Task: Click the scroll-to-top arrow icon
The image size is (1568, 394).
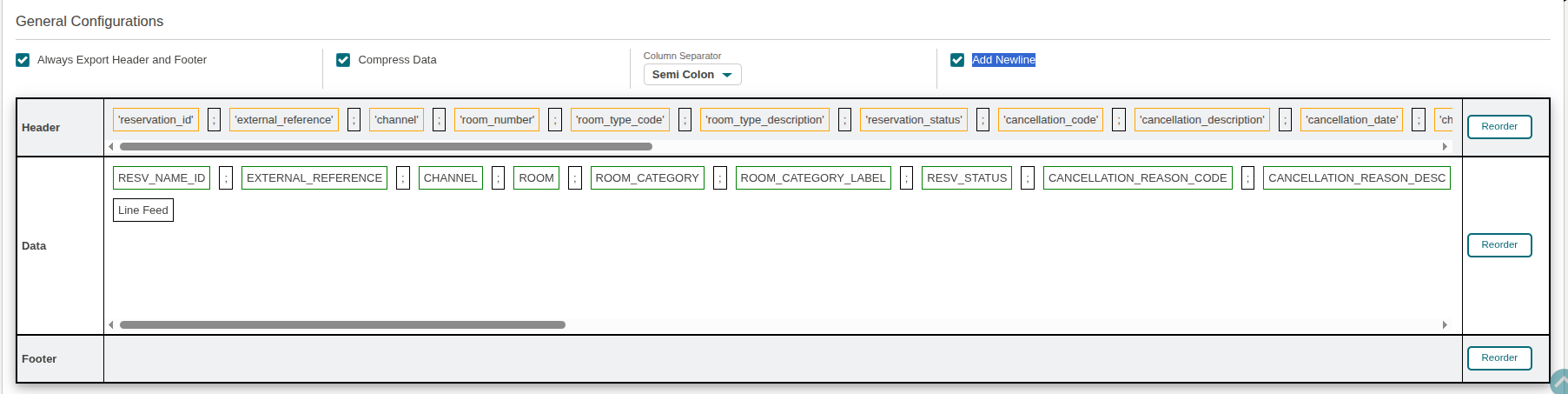Action: pos(1559,383)
